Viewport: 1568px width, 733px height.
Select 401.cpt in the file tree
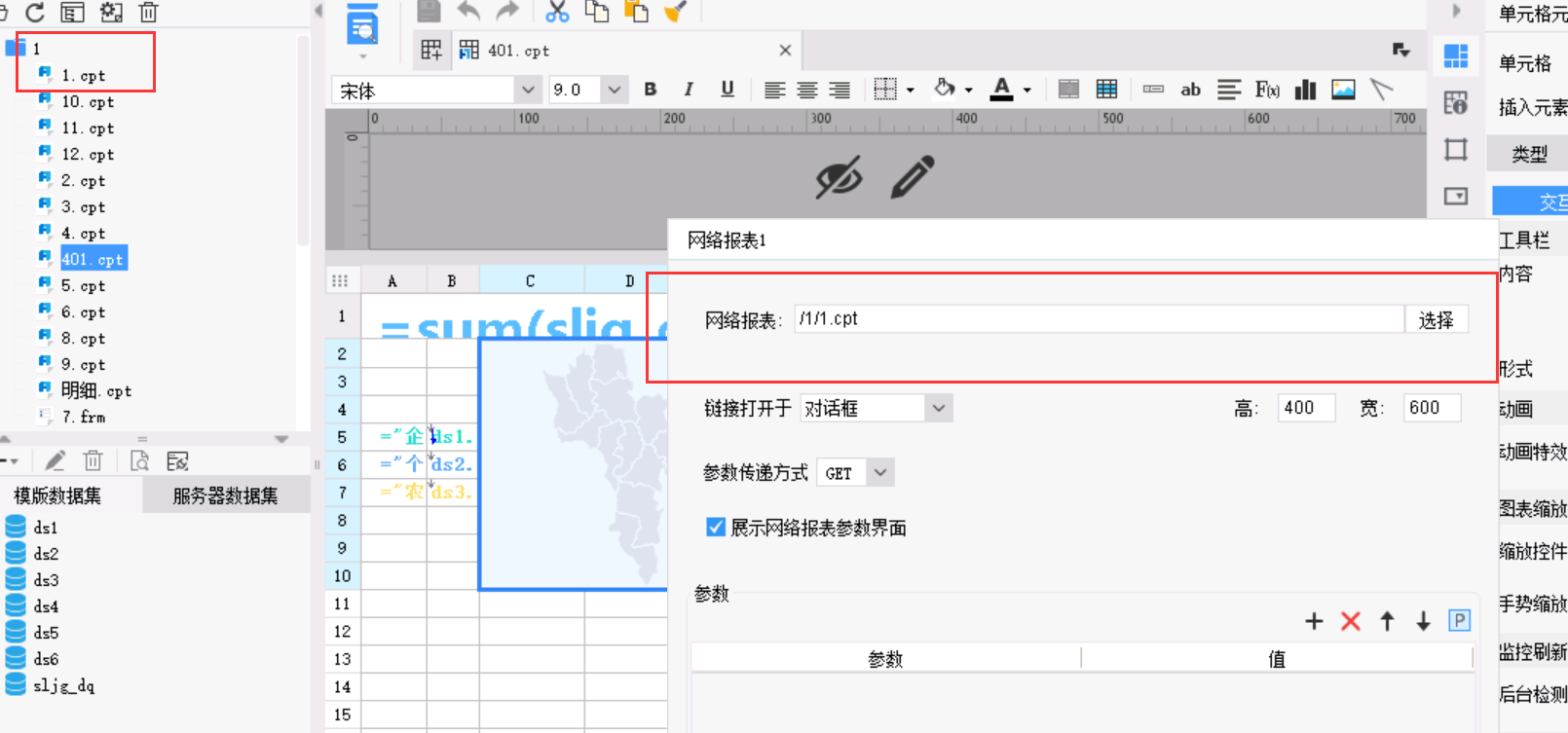[93, 259]
